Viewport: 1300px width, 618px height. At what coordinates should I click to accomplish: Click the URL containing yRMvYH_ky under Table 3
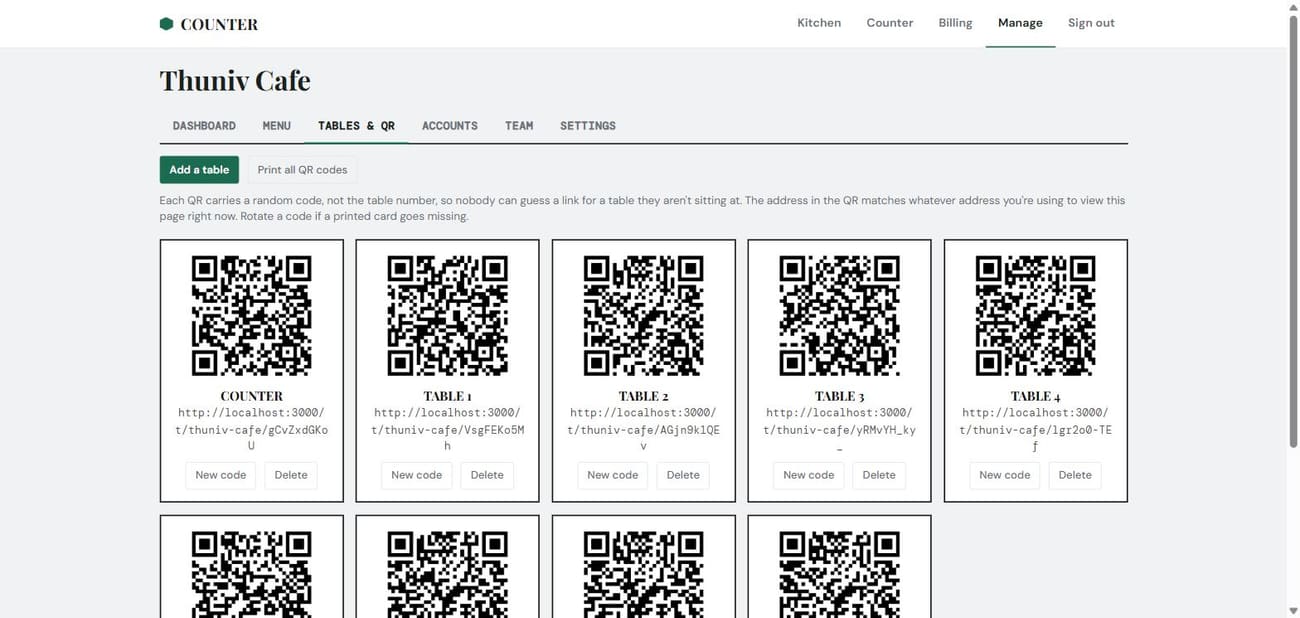(839, 429)
